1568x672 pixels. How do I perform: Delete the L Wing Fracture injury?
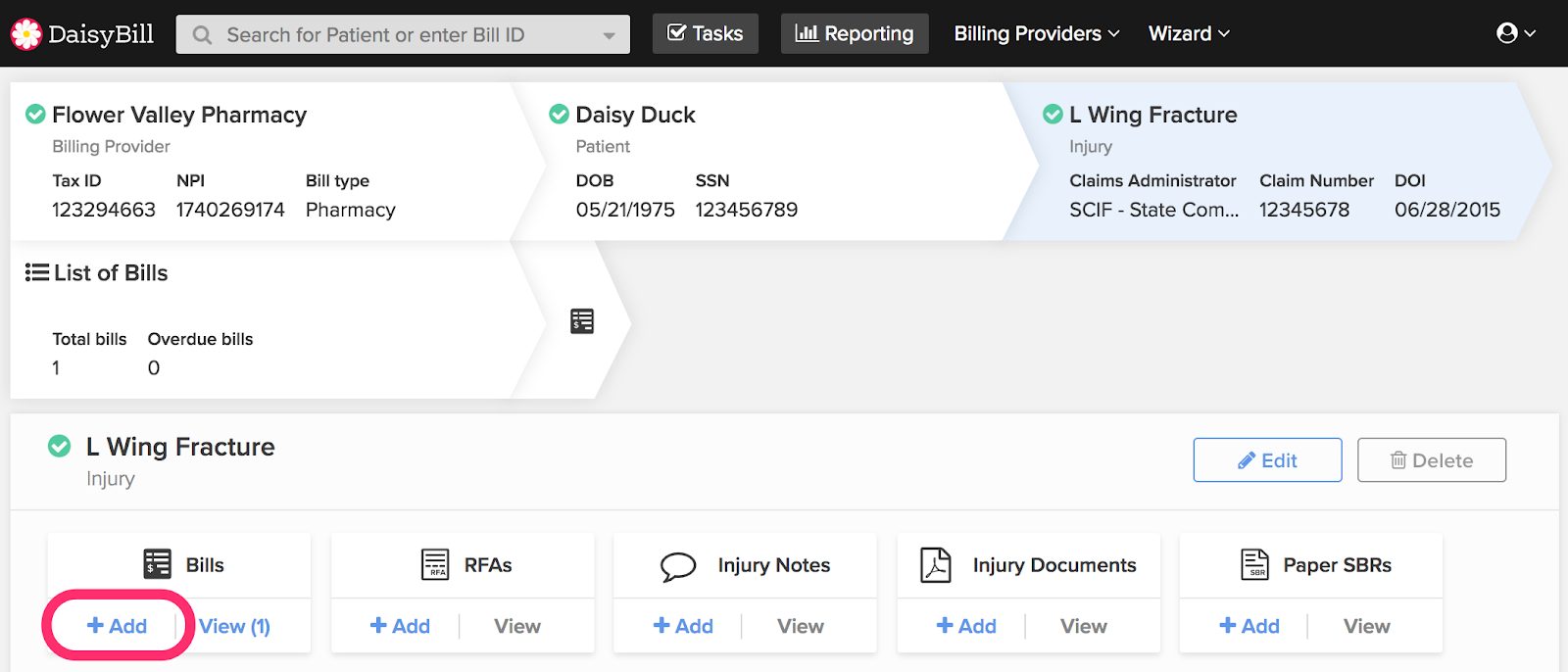tap(1432, 460)
